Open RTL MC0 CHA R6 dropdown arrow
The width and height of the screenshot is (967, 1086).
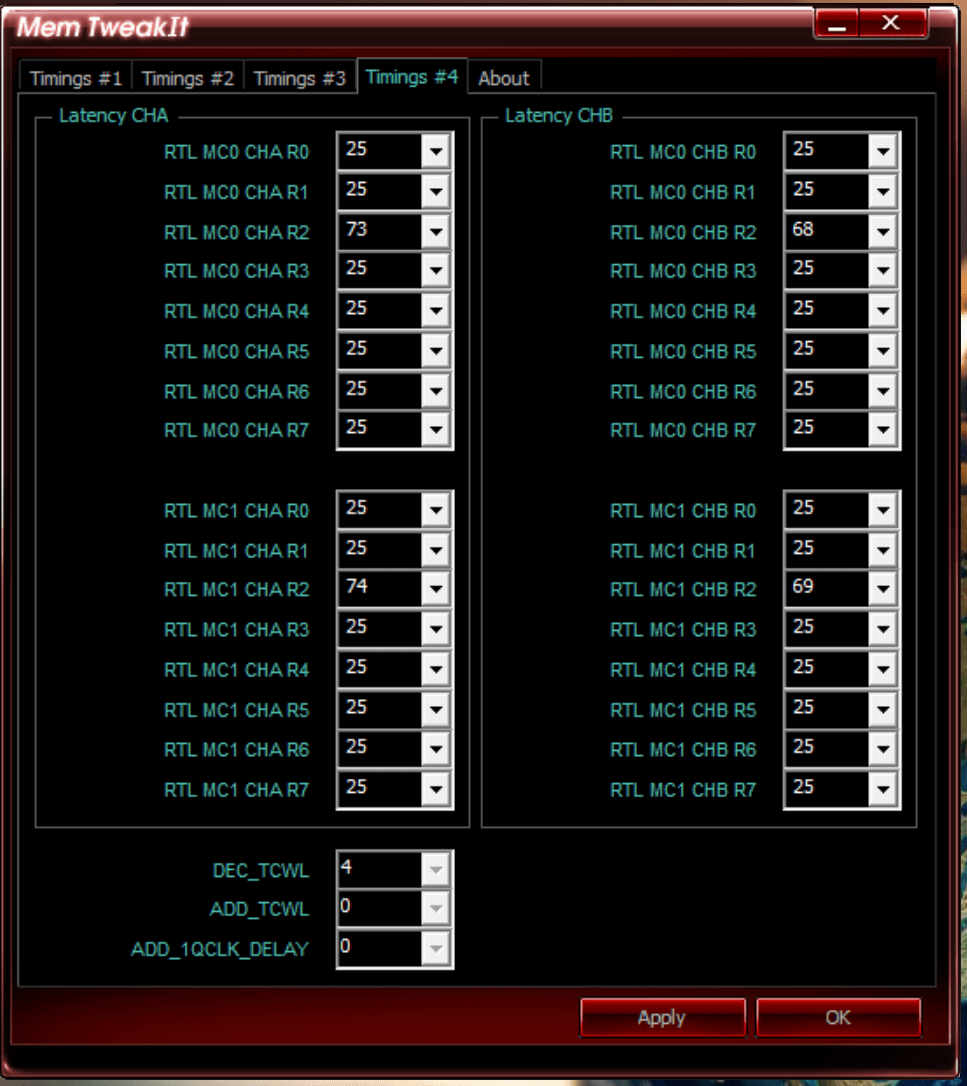pyautogui.click(x=436, y=391)
